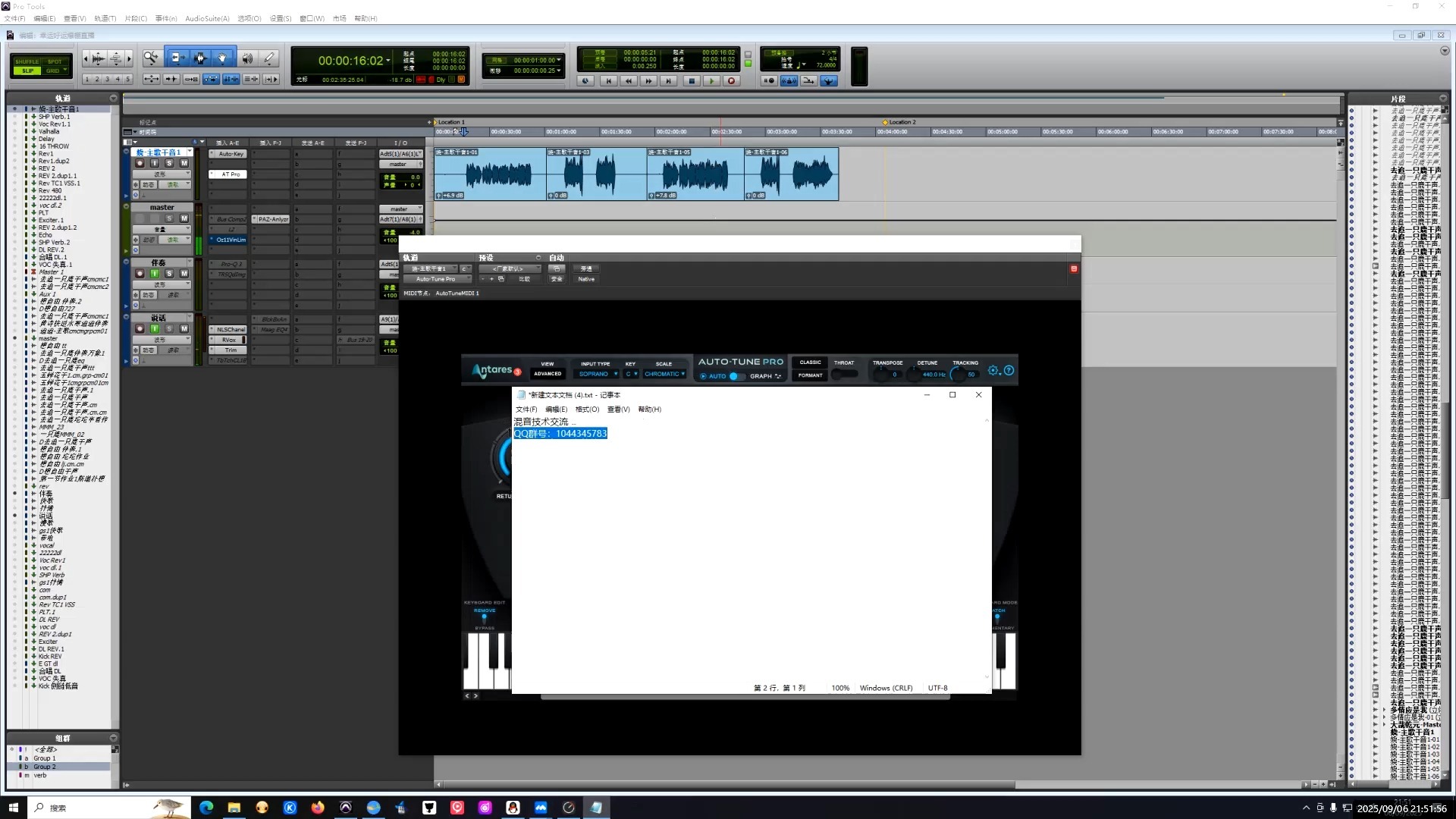
Task: Open Auto-Tune KEY dropdown showing C
Action: [631, 374]
